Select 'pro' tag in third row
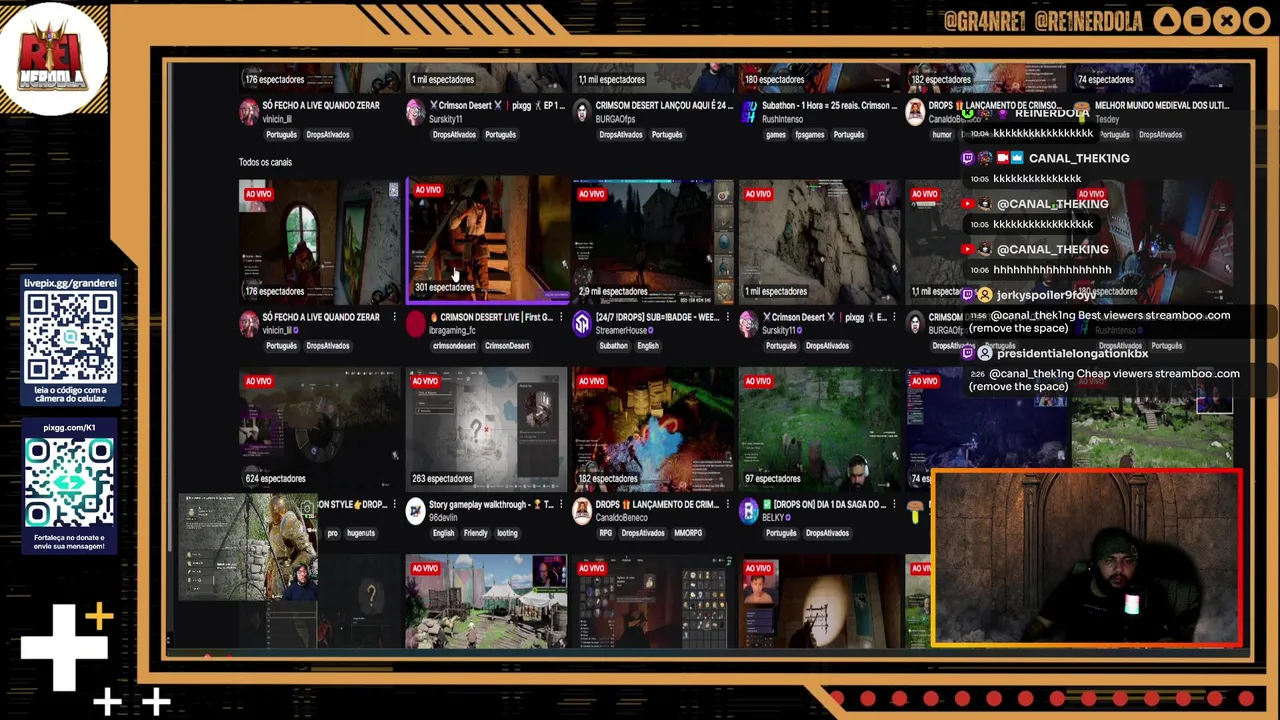 (x=331, y=533)
